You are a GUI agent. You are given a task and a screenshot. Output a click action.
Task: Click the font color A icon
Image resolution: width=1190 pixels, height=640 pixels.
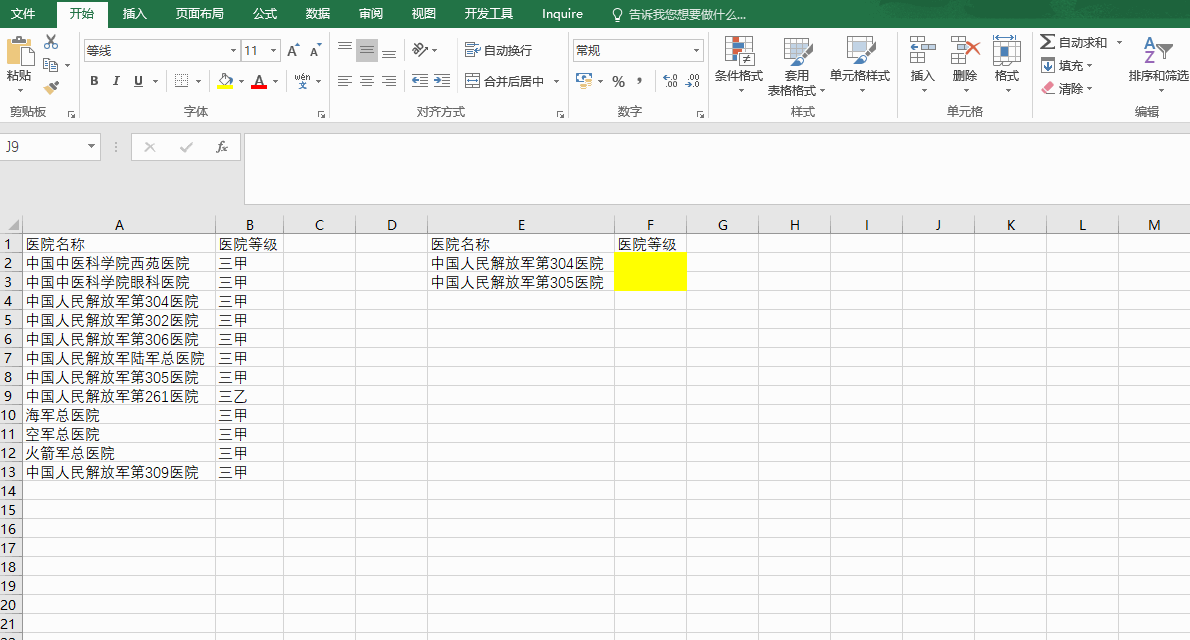coord(259,80)
